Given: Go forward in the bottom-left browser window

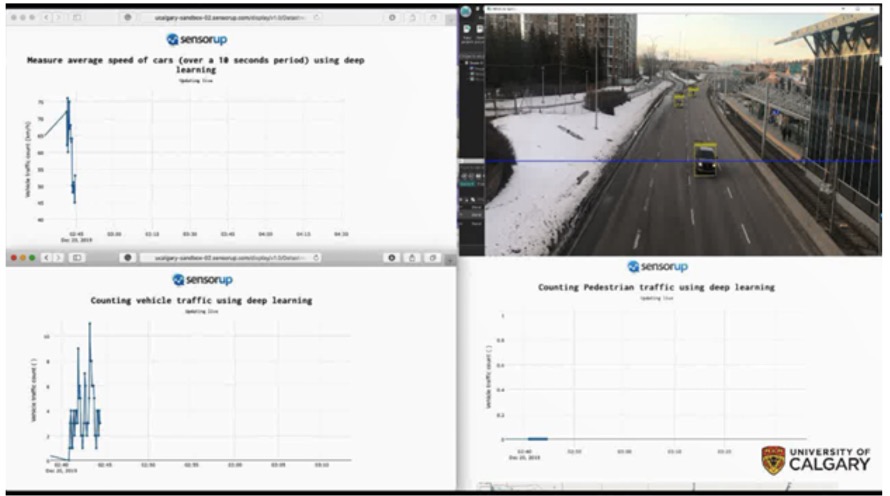Looking at the screenshot, I should point(58,257).
